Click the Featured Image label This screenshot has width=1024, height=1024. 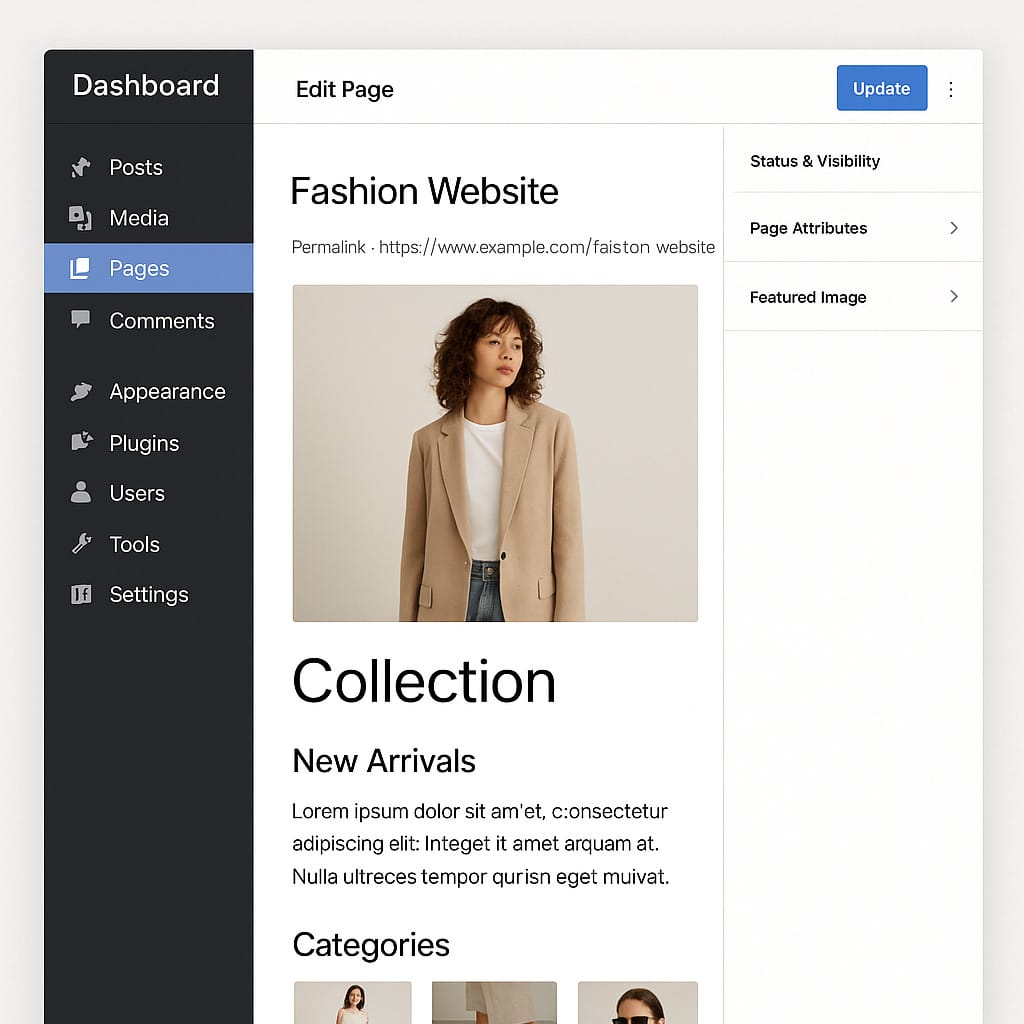click(808, 297)
